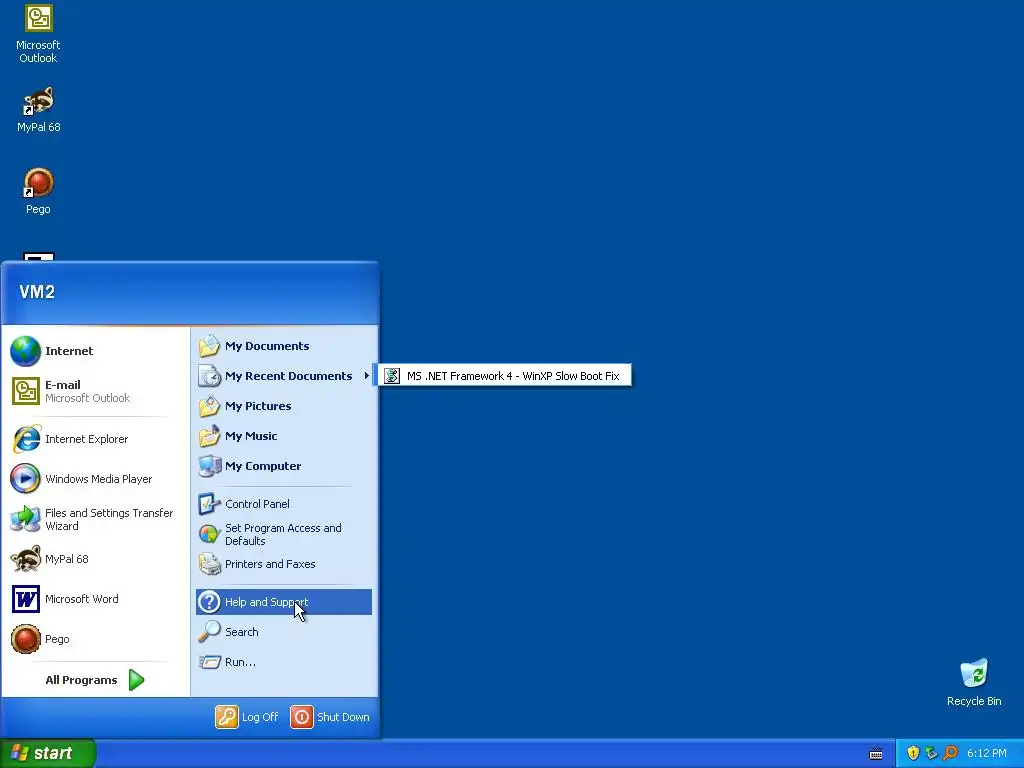Click the security shield tray icon
Viewport: 1024px width, 768px height.
913,753
